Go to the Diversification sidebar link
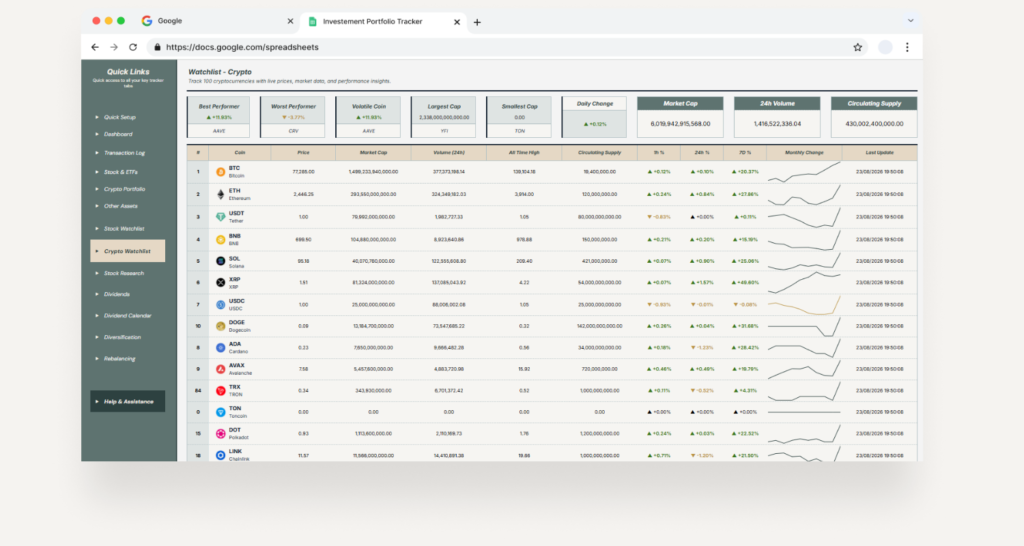Screen dimensions: 1024x546 pos(122,338)
